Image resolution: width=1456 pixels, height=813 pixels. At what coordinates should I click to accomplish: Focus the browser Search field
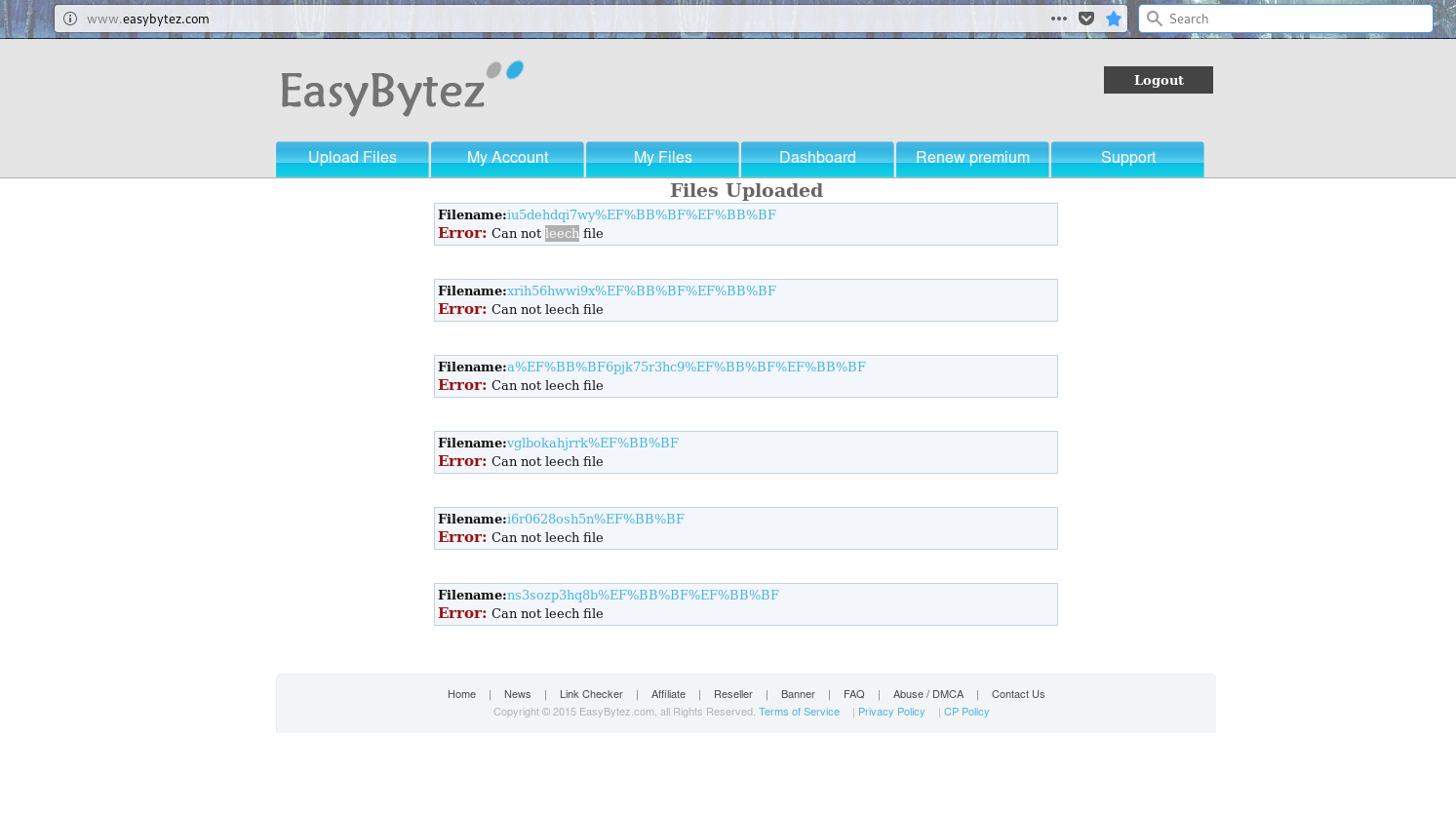(1285, 19)
